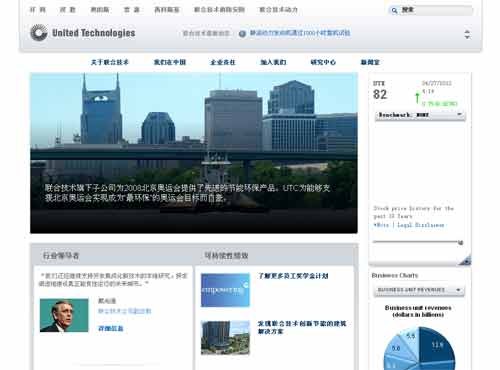The height and width of the screenshot is (370, 500).
Task: Open the 关于联合技术 navigation menu
Action: pos(110,62)
